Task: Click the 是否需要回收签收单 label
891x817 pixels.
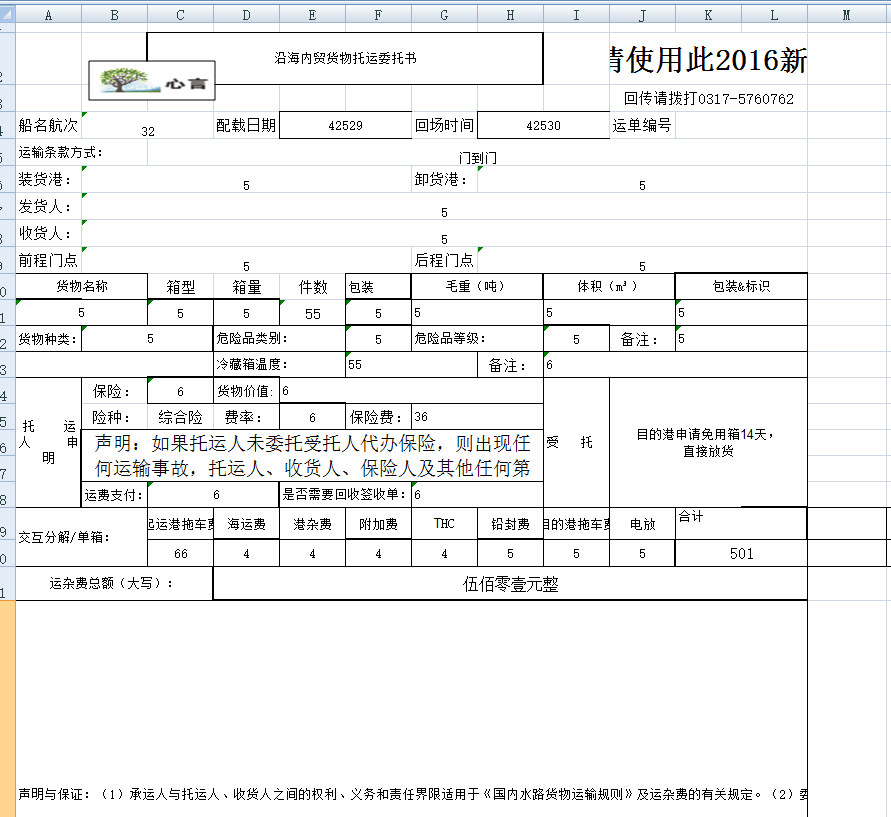Action: [345, 495]
